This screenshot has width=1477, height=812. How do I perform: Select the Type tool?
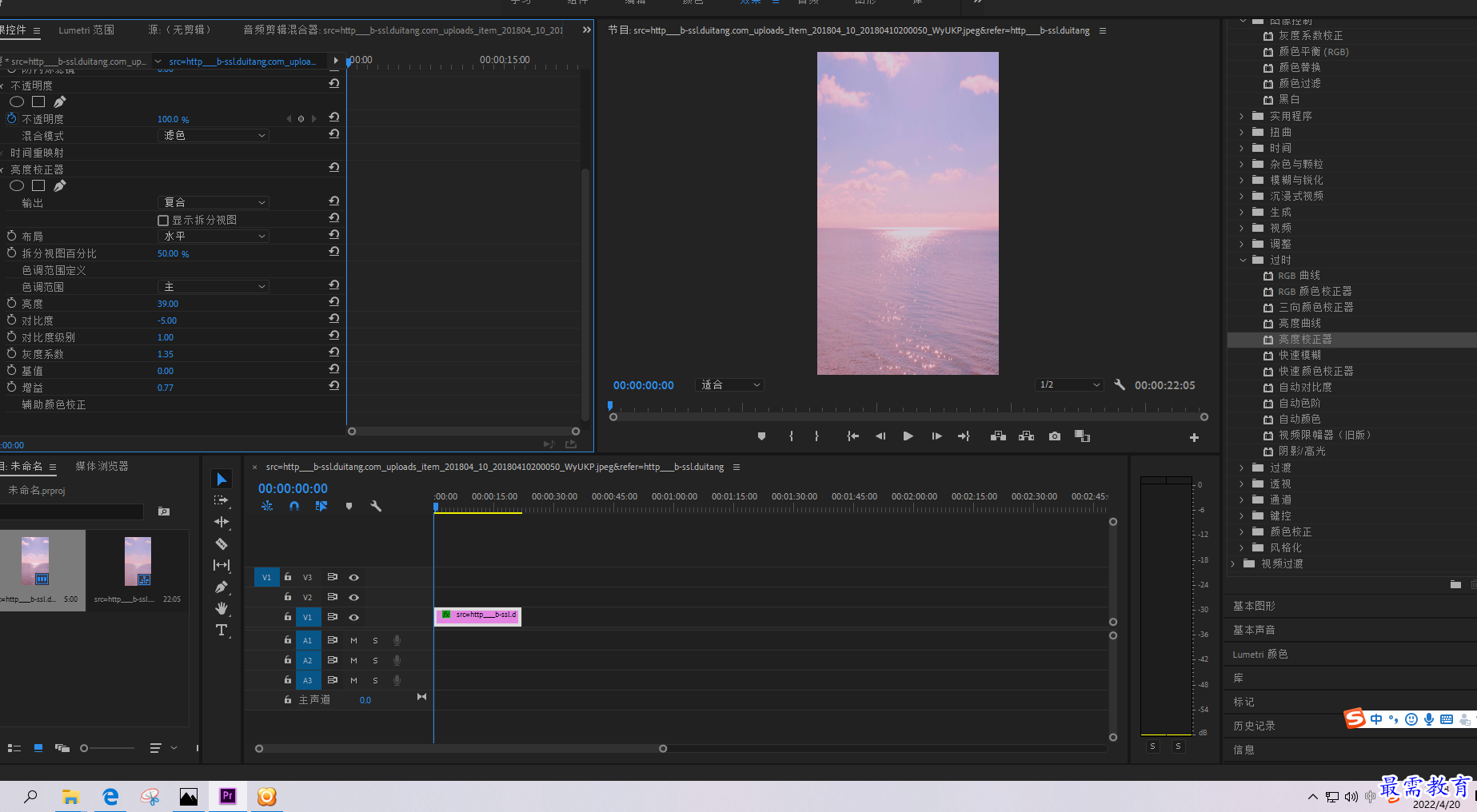pyautogui.click(x=222, y=630)
